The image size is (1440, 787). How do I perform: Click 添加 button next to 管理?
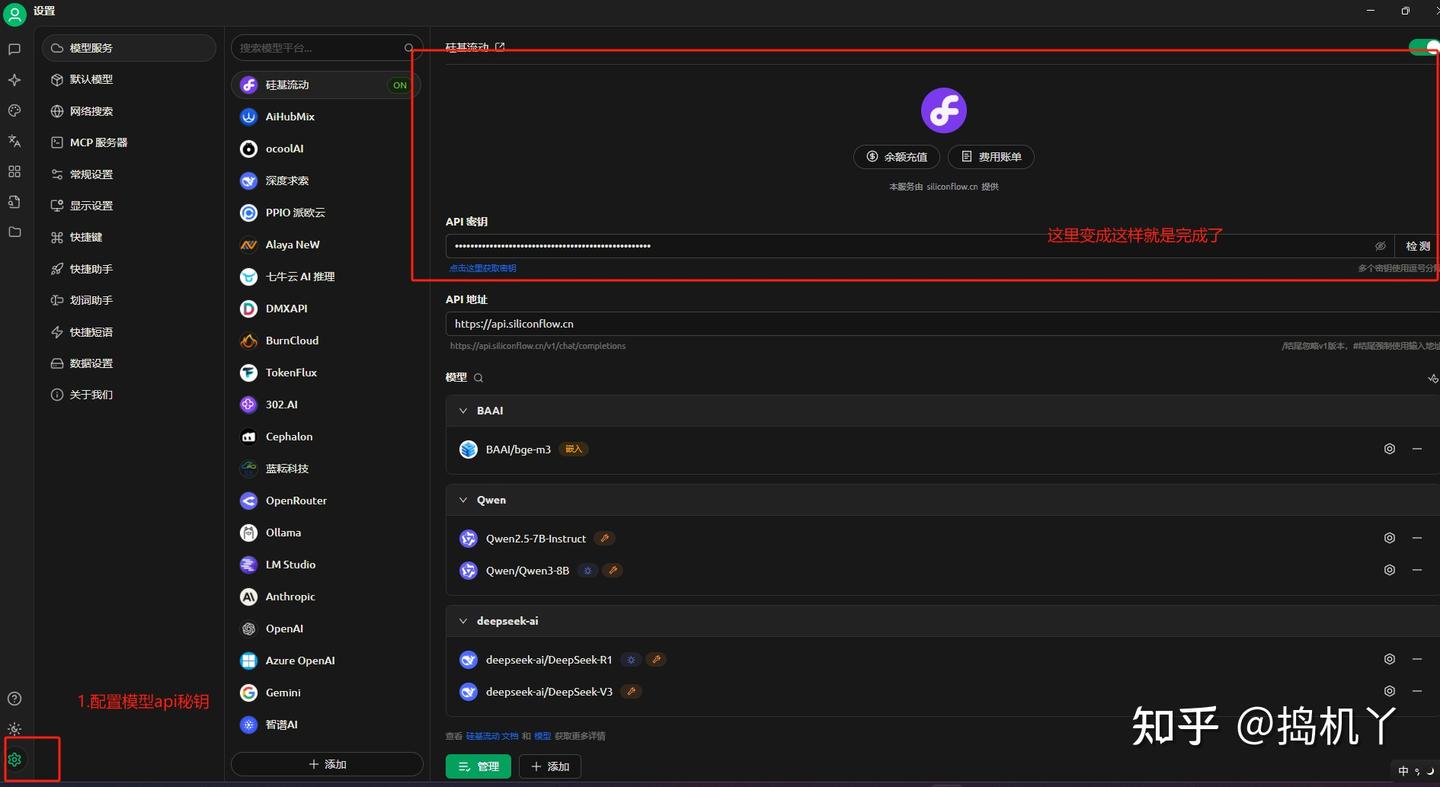pyautogui.click(x=550, y=766)
